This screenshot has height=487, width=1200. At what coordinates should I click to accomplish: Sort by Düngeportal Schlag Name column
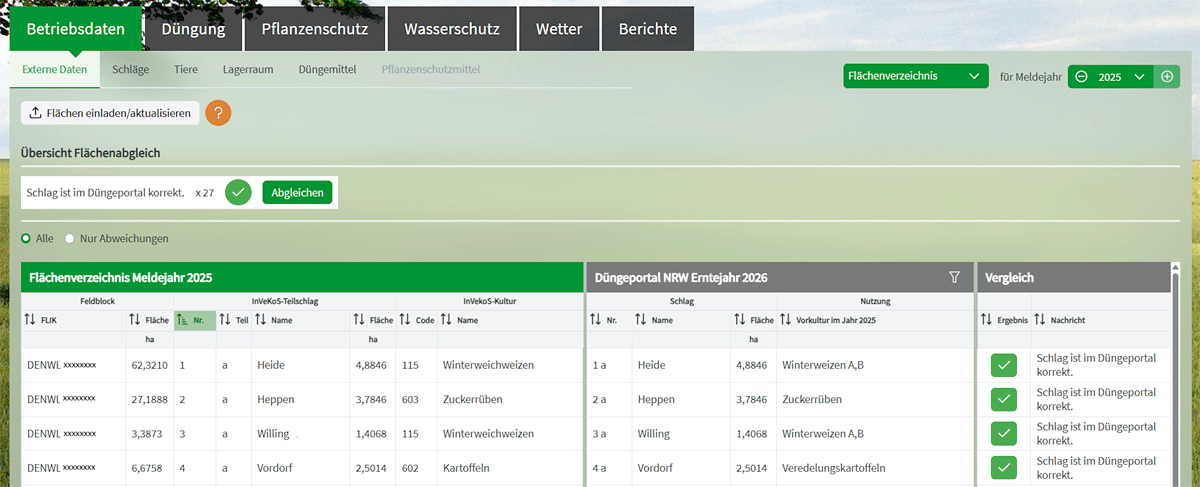coord(641,320)
